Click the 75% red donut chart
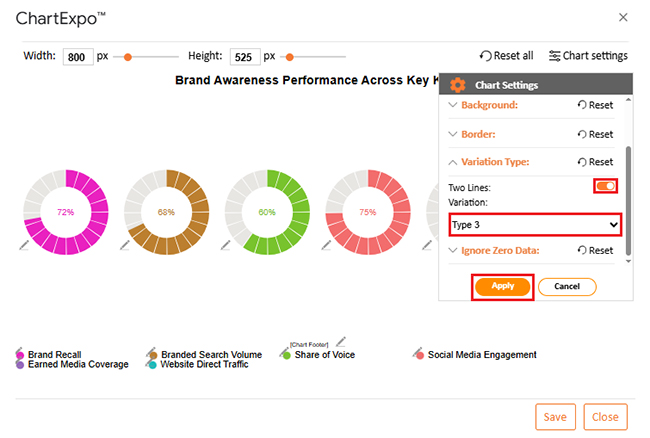 (x=368, y=212)
